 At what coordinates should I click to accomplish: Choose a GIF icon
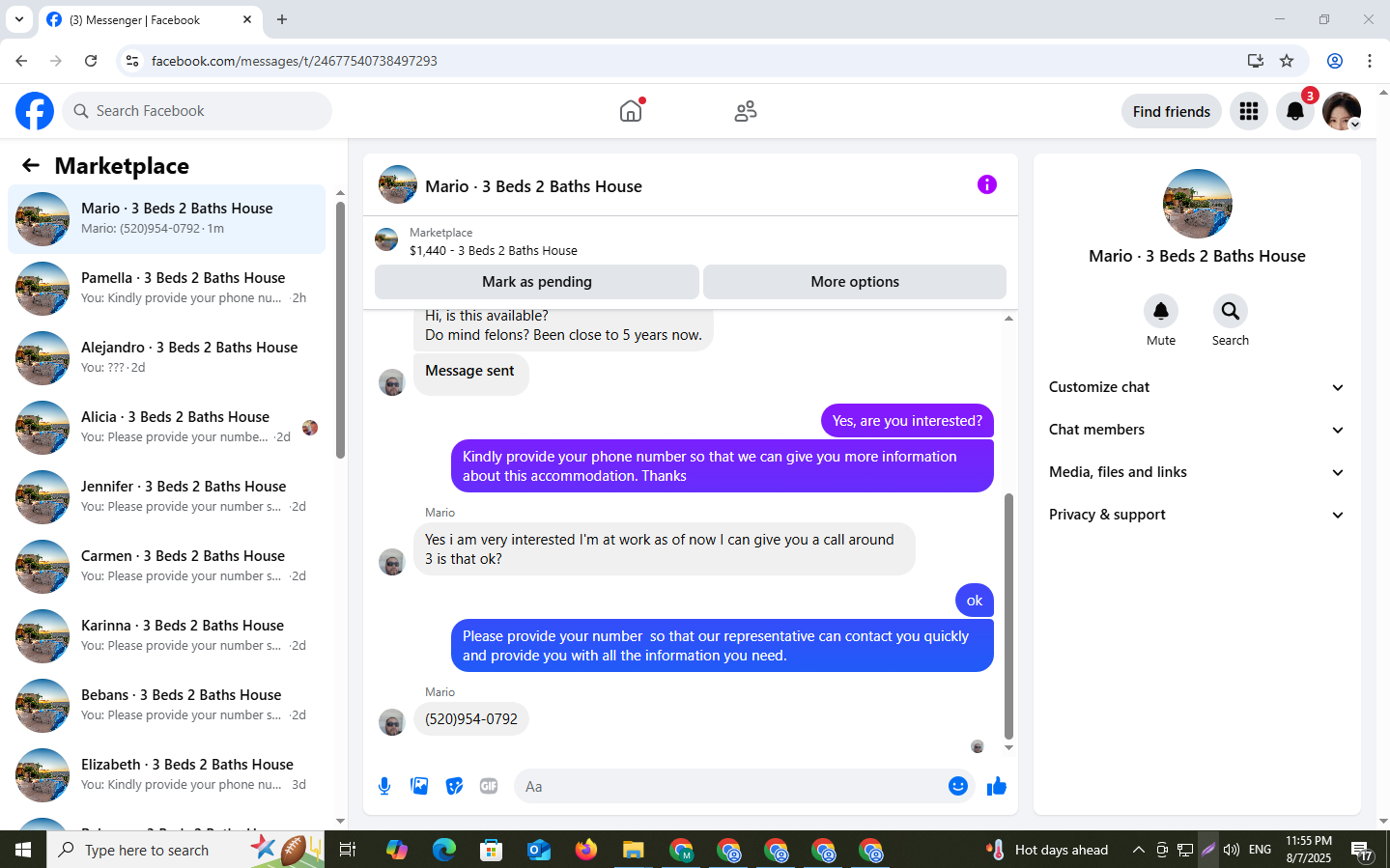(x=489, y=786)
